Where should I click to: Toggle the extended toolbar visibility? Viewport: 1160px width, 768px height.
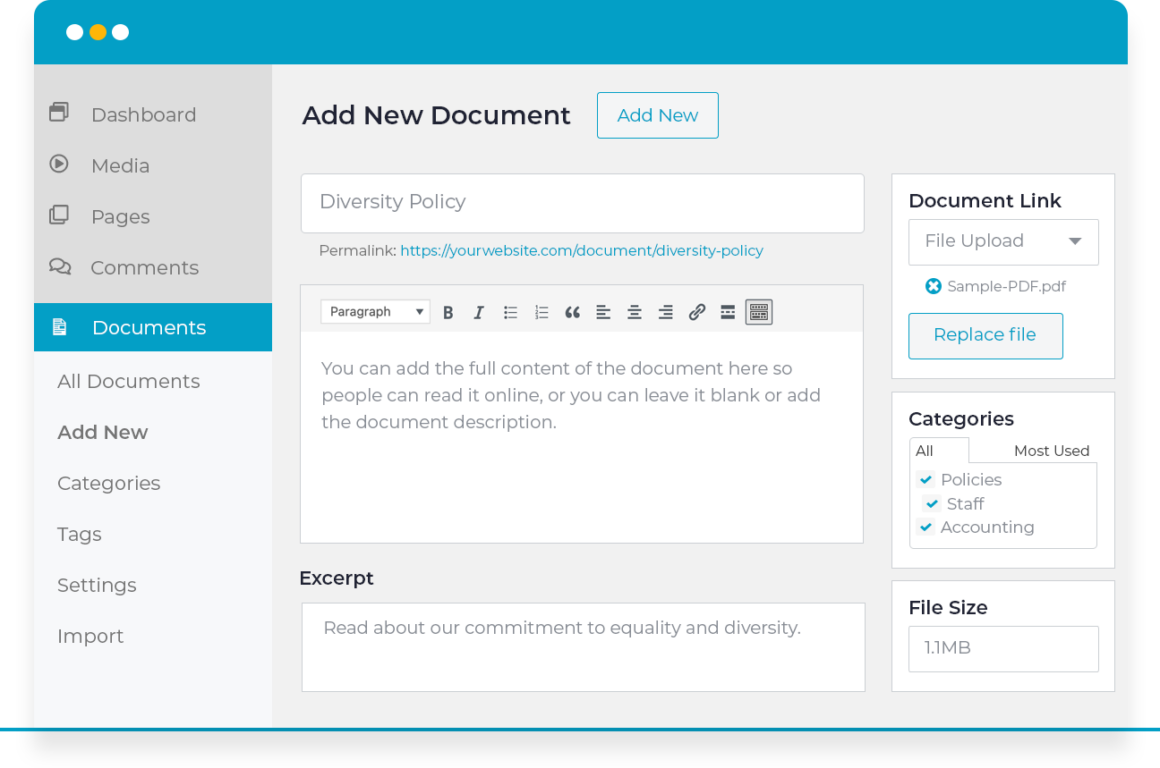click(758, 312)
